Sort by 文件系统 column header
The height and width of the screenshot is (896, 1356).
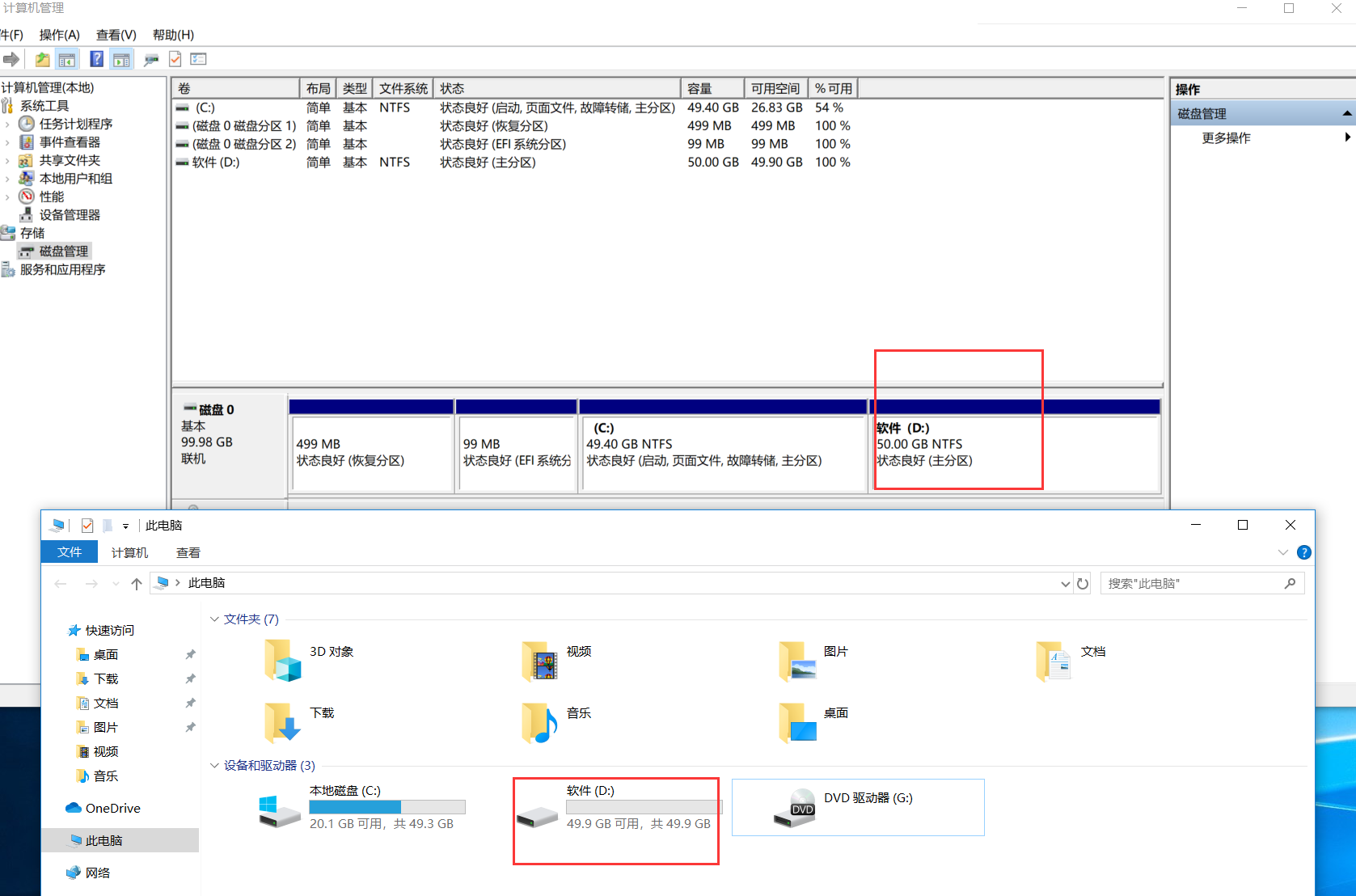403,88
